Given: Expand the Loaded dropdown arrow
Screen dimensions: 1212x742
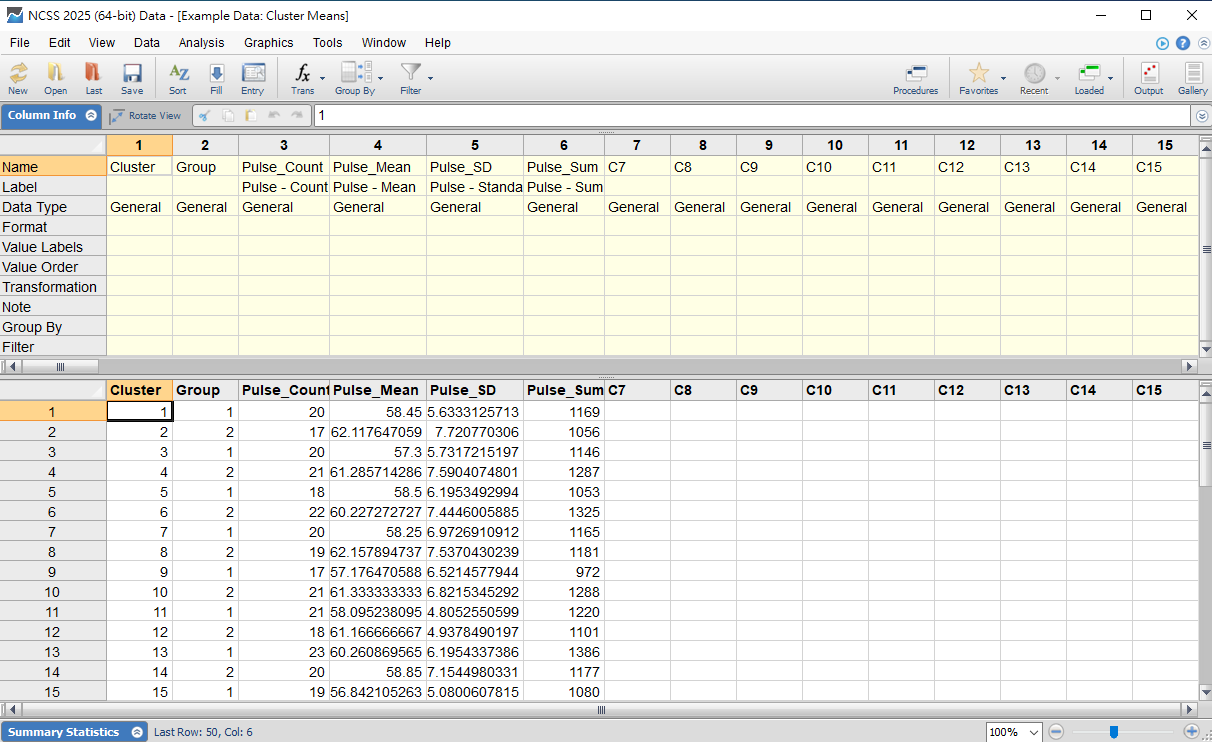Looking at the screenshot, I should pyautogui.click(x=1111, y=78).
